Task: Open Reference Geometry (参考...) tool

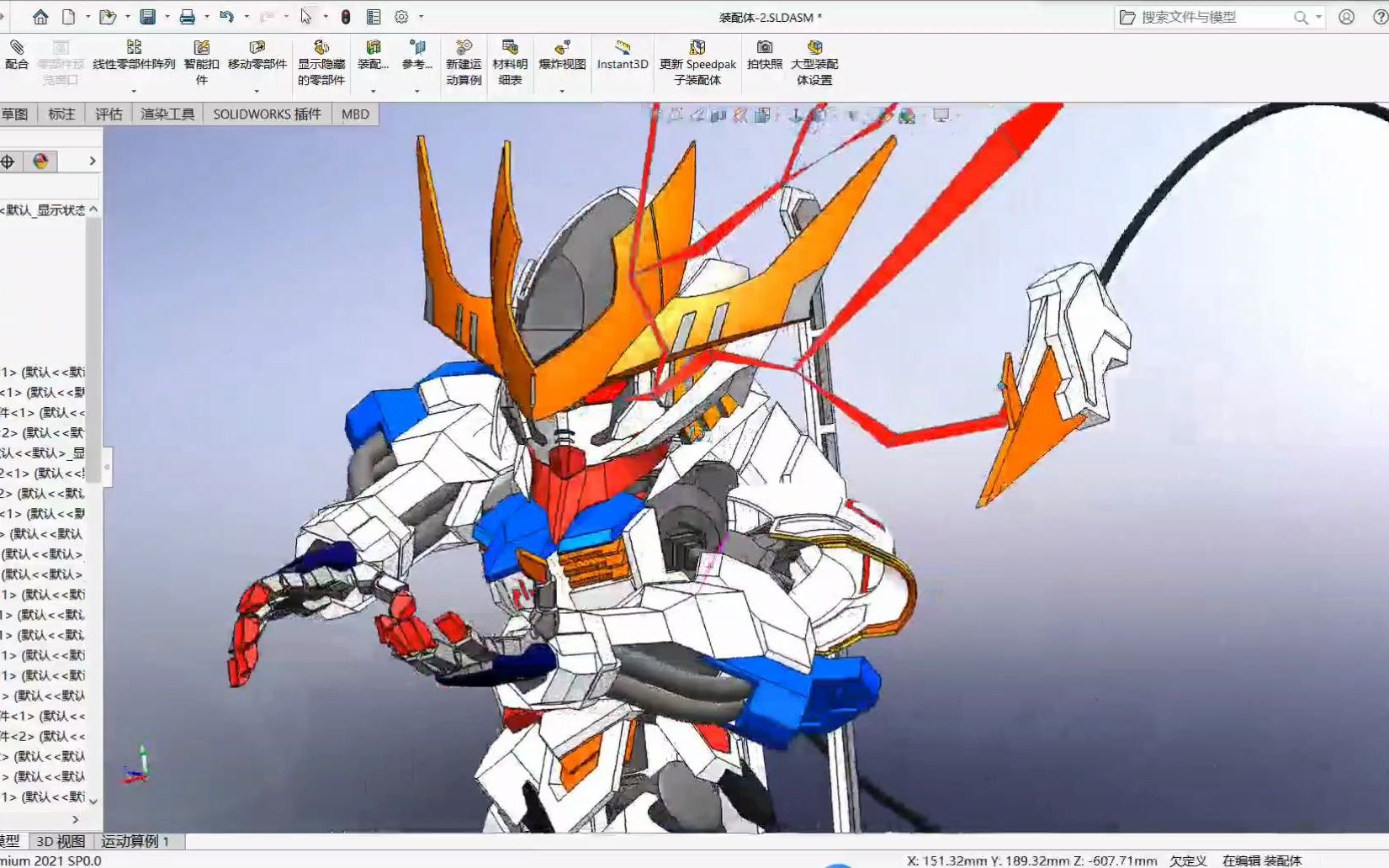Action: tap(417, 56)
